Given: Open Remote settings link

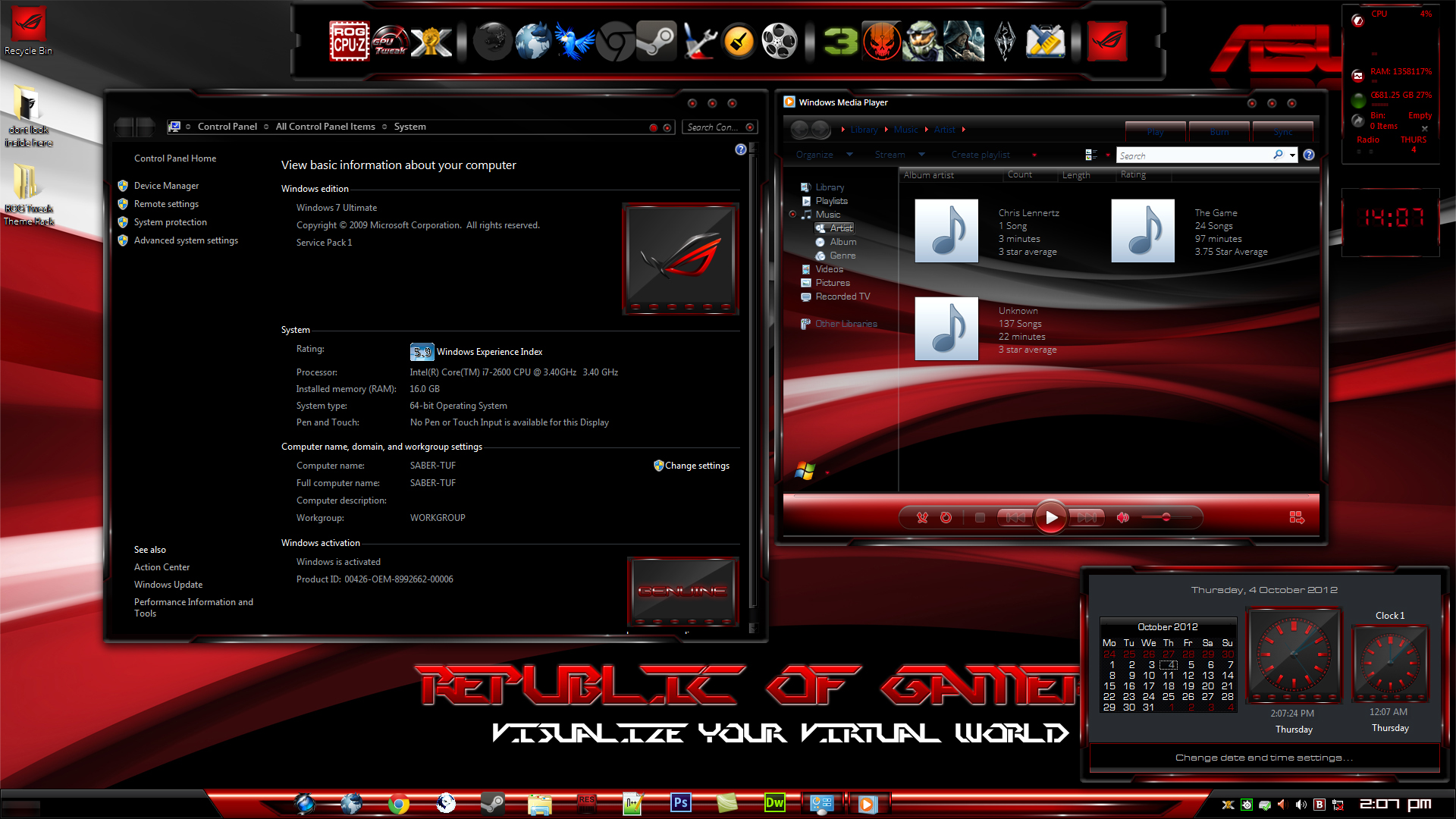Looking at the screenshot, I should point(166,204).
